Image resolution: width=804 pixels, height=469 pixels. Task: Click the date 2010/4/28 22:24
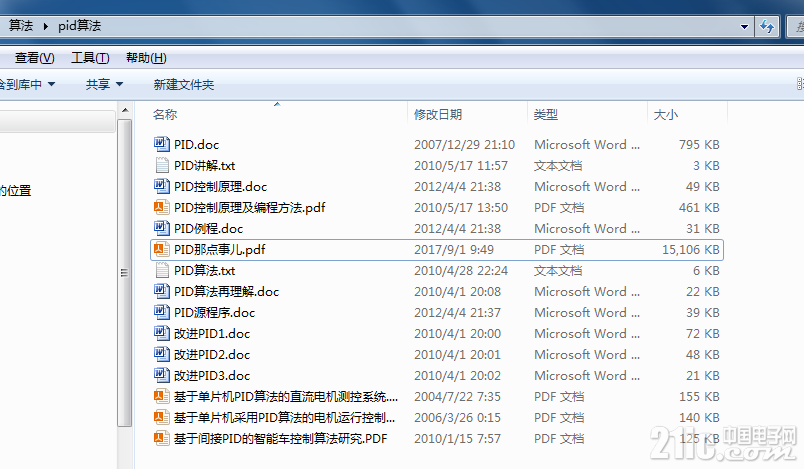[461, 271]
